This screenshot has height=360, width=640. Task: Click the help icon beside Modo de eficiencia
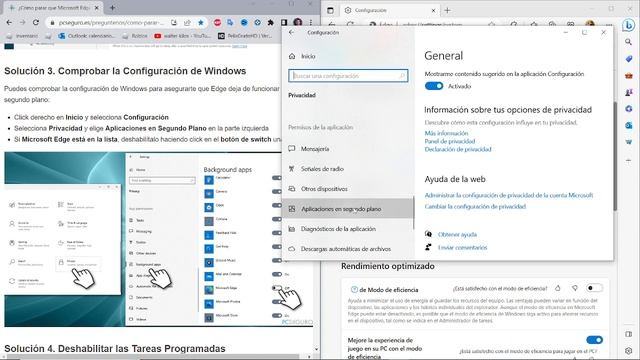click(354, 289)
